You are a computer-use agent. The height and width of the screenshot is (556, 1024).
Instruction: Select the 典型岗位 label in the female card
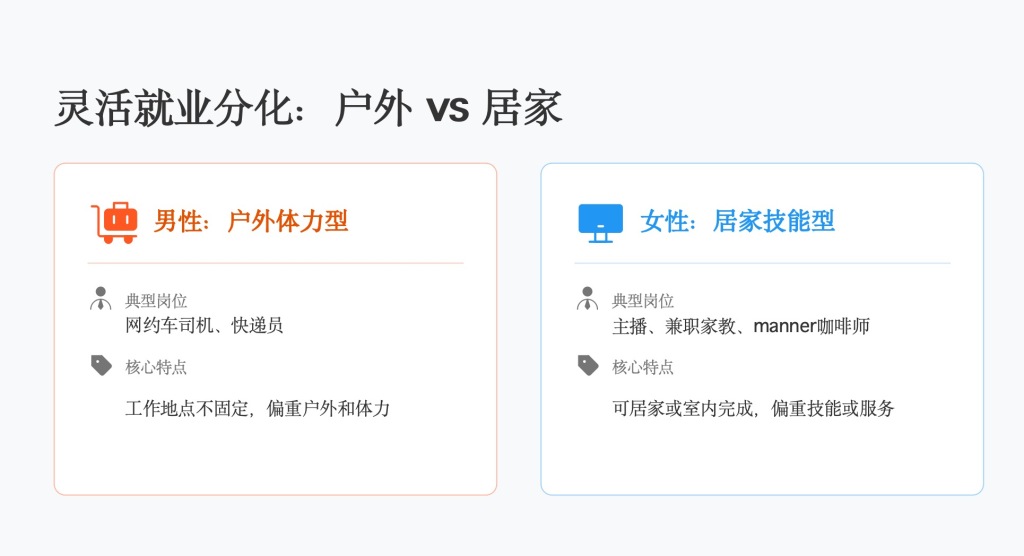[x=643, y=301]
